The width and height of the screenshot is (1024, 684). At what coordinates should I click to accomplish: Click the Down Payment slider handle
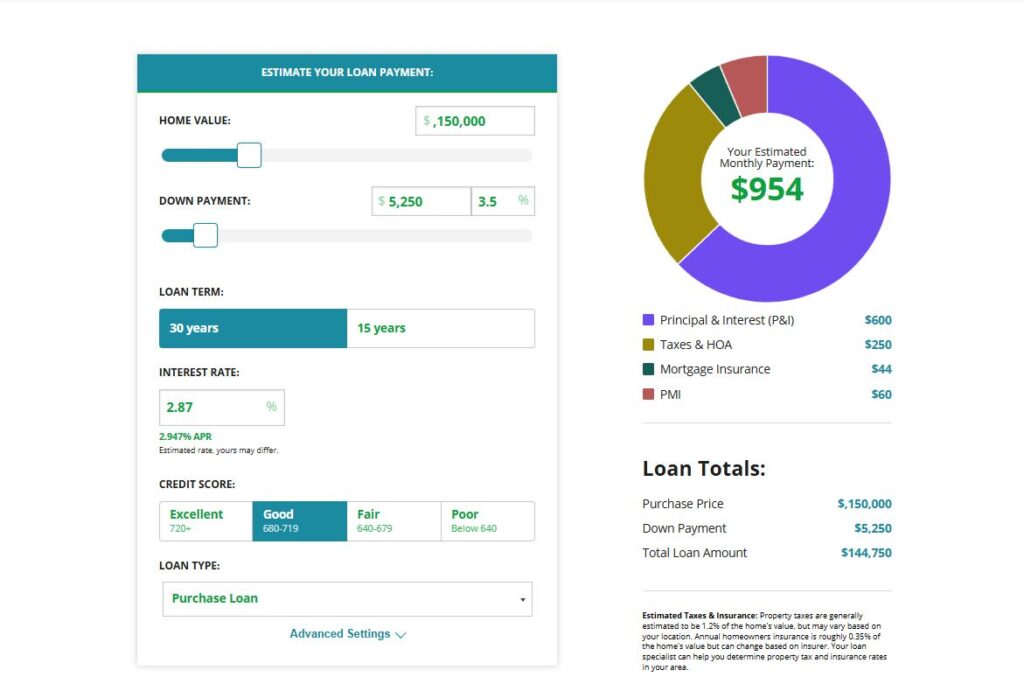coord(204,235)
